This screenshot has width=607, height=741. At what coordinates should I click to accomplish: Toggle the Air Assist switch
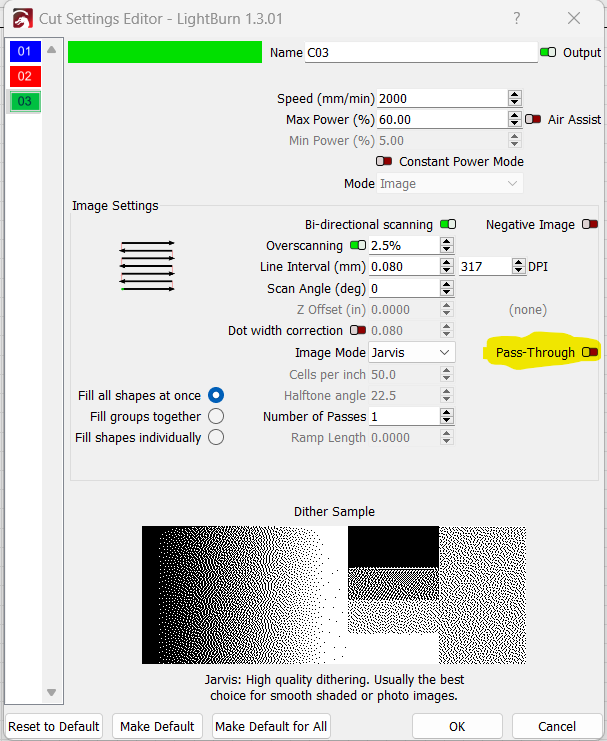pos(533,119)
